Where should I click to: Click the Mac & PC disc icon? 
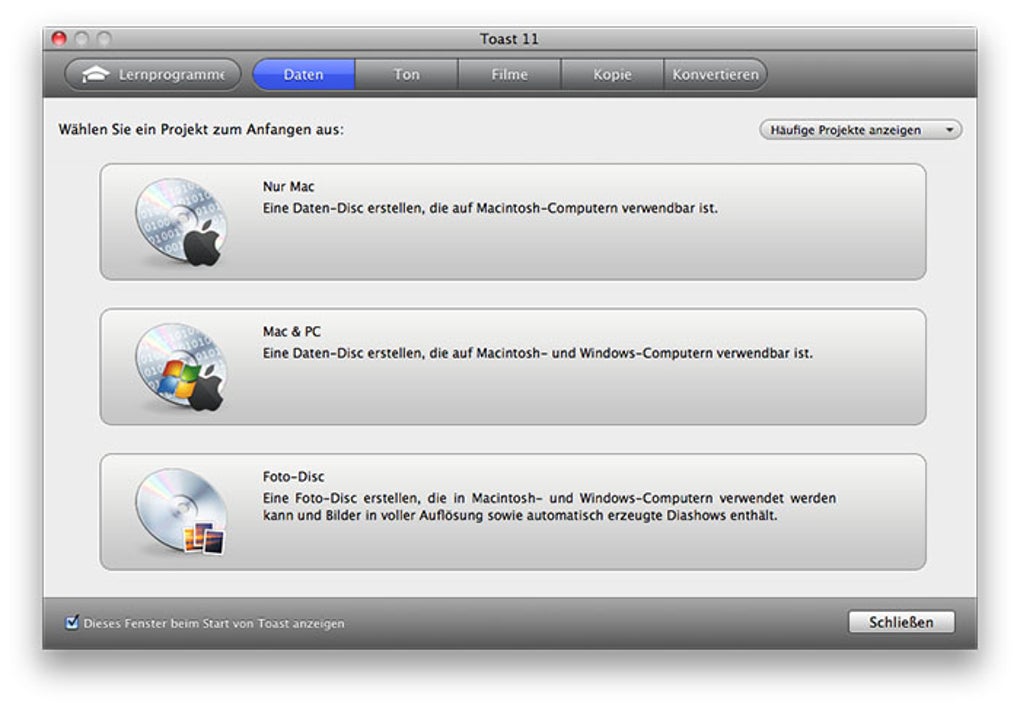coord(181,367)
